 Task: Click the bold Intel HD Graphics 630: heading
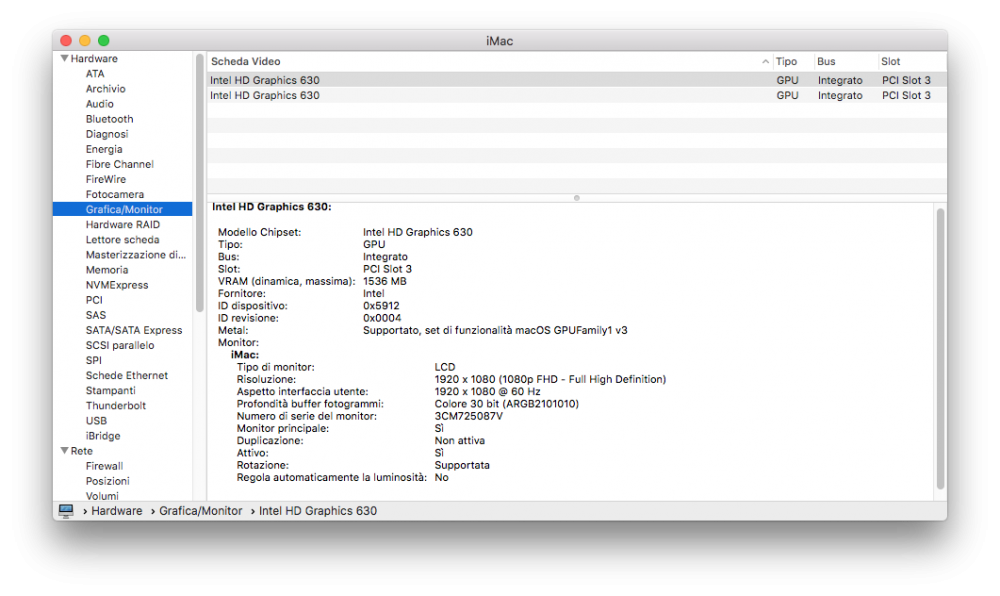pos(272,207)
